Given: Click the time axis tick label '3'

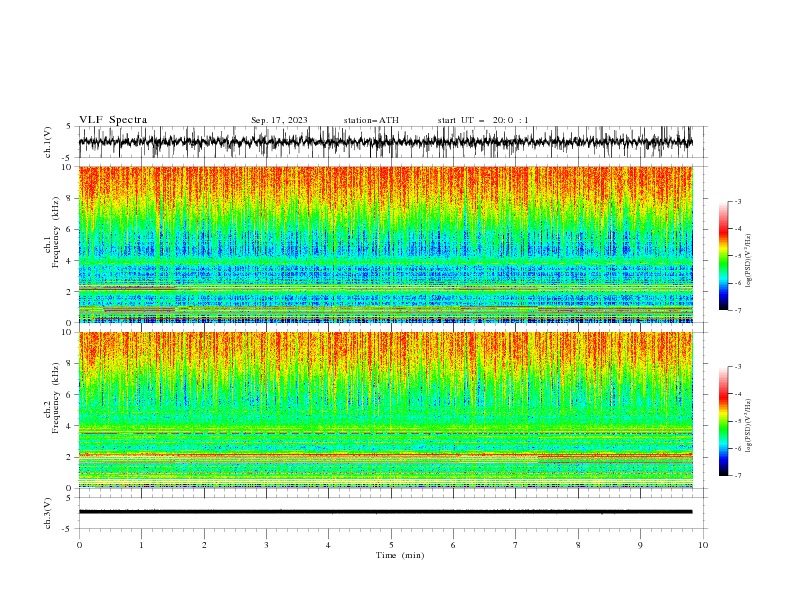Looking at the screenshot, I should [x=266, y=545].
